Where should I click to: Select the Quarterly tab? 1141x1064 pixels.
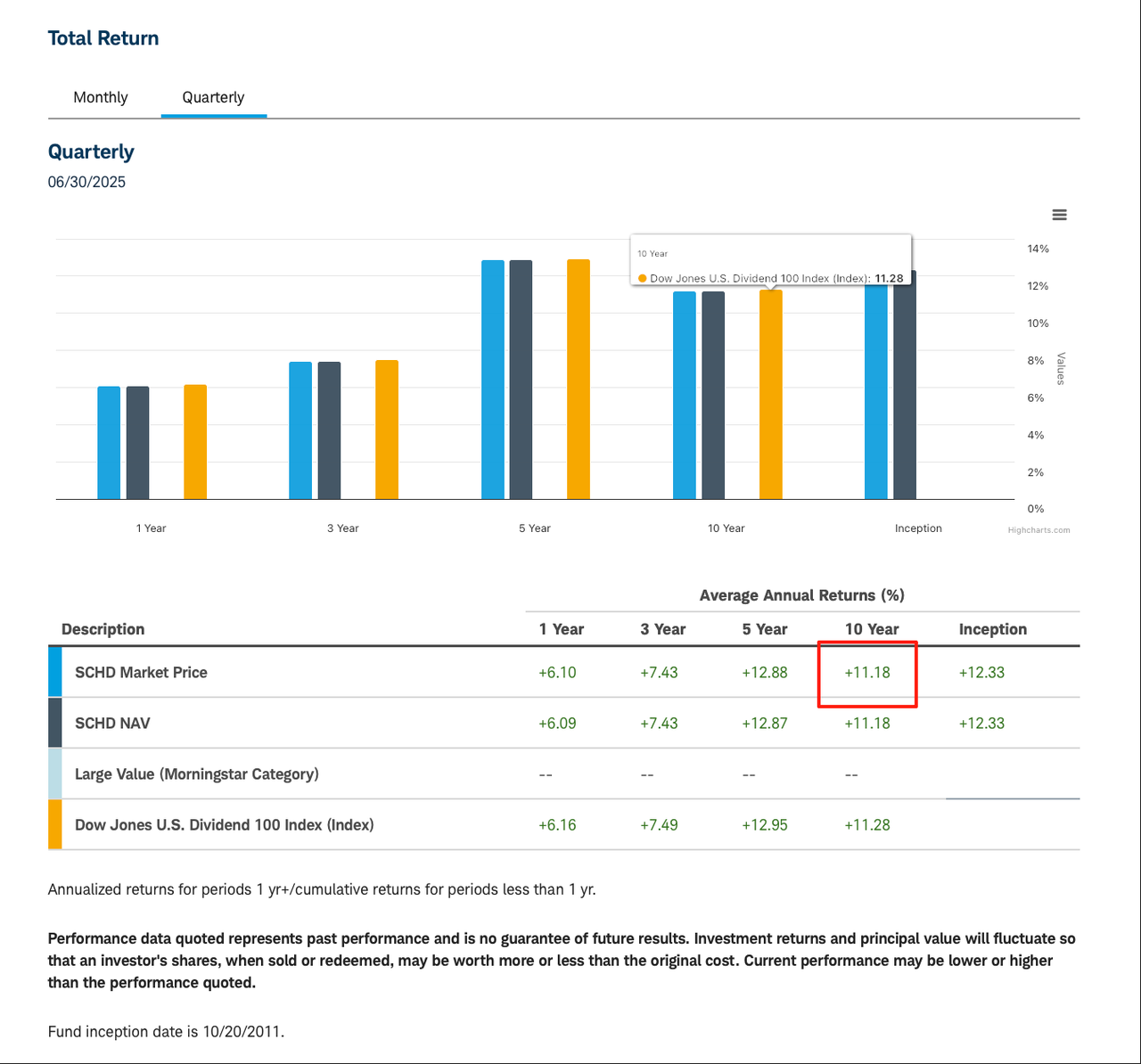pyautogui.click(x=213, y=97)
